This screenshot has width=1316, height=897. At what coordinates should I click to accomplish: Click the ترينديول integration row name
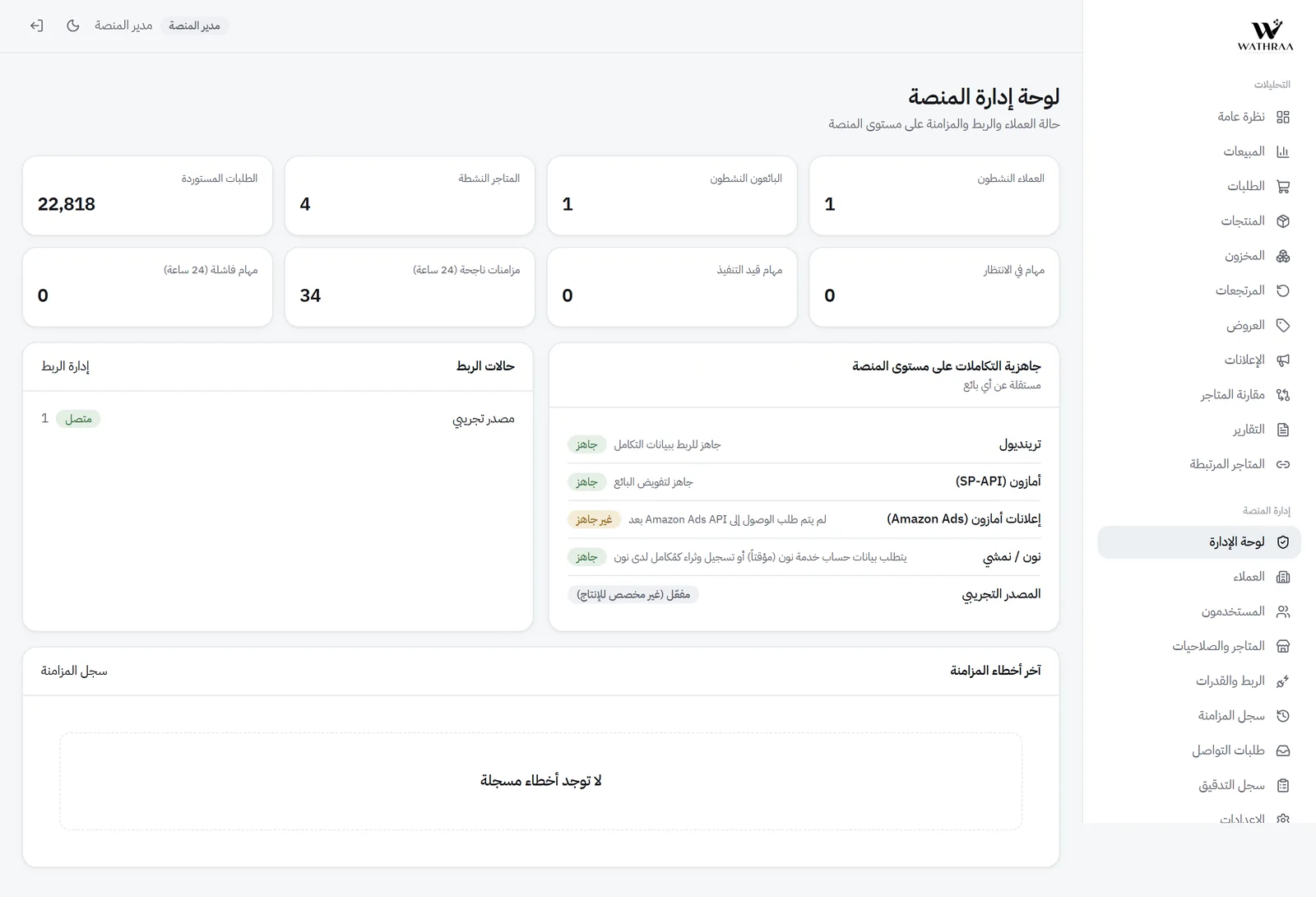[x=1020, y=444]
